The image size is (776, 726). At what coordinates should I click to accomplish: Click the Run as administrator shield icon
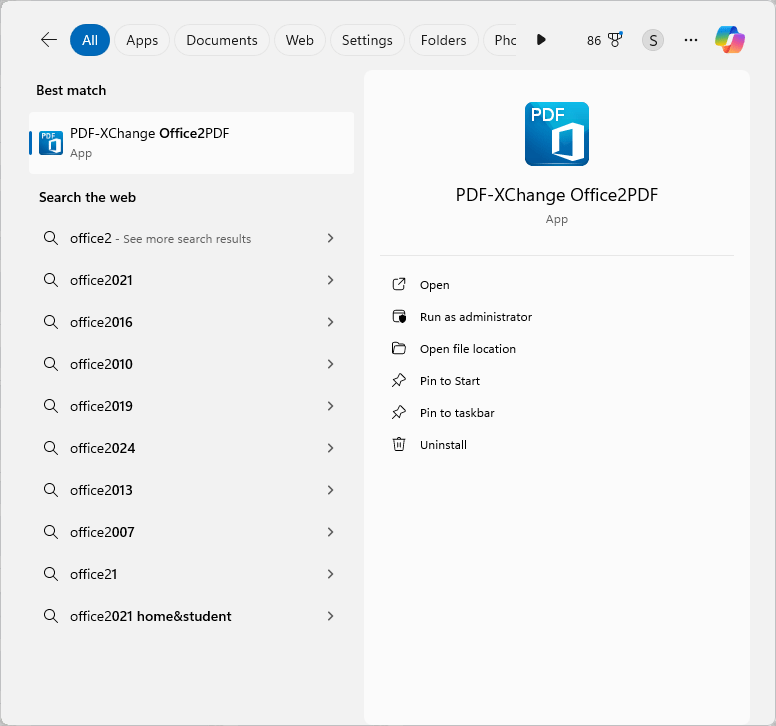pos(399,316)
